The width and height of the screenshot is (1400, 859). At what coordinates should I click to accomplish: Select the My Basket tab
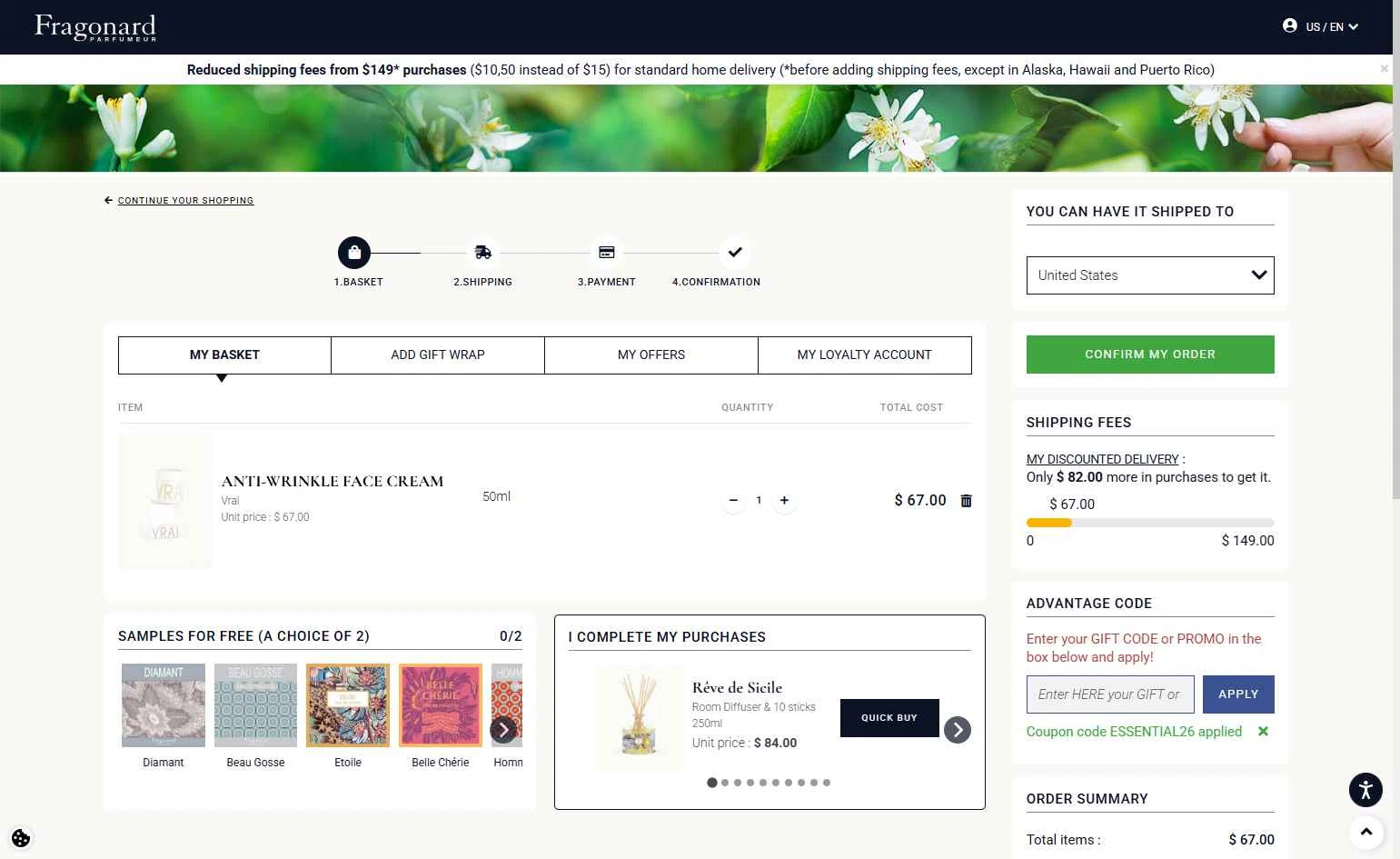click(x=224, y=355)
